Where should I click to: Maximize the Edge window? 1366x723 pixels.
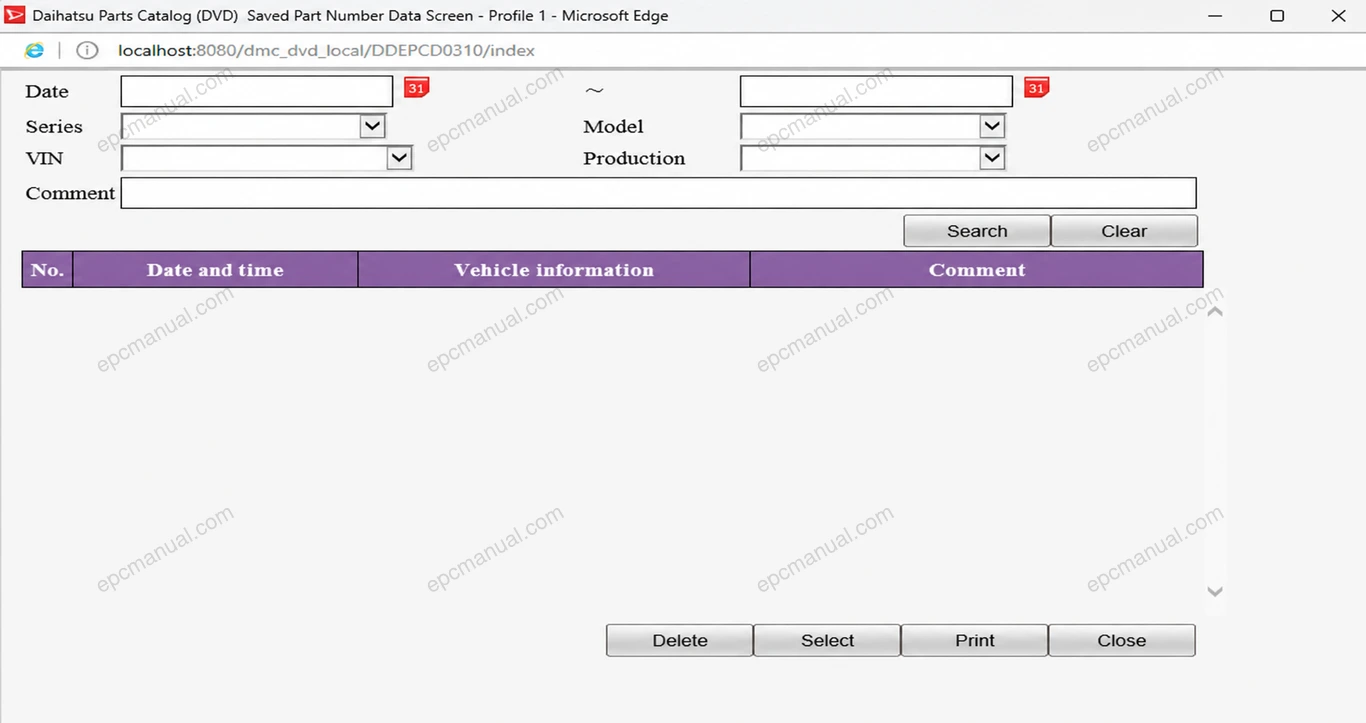pos(1277,16)
